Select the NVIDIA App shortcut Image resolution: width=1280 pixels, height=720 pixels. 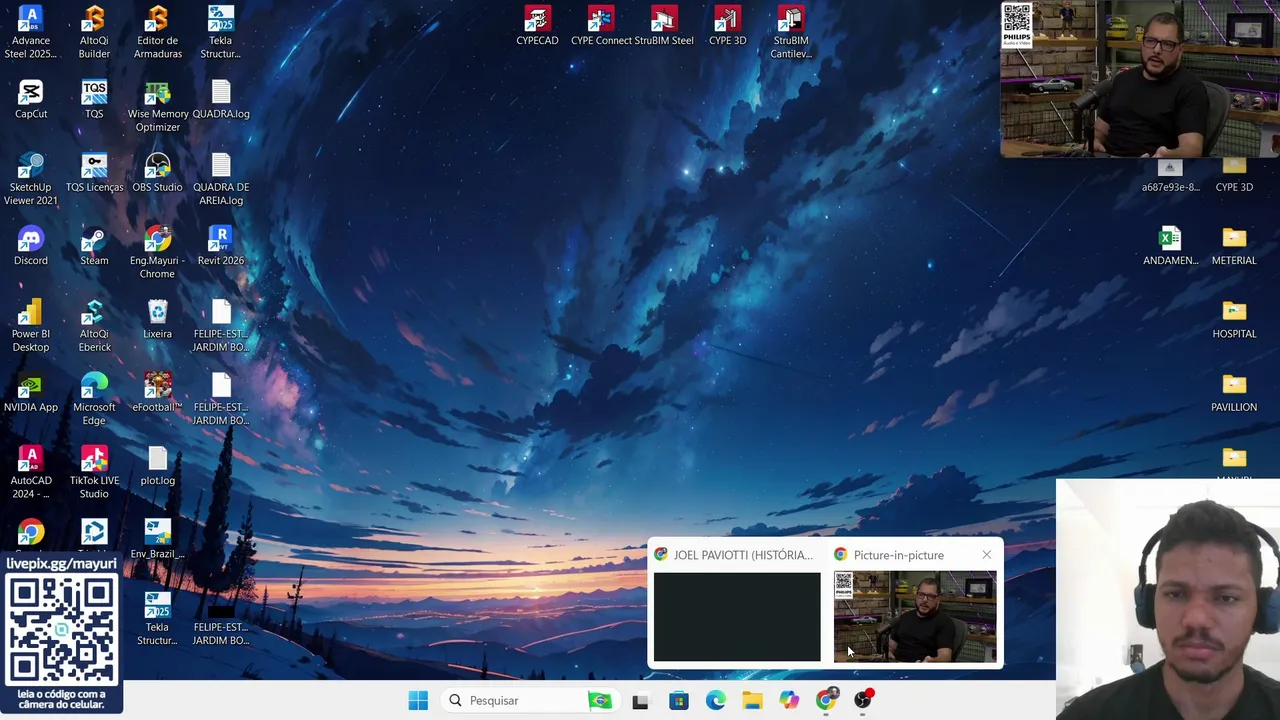point(31,393)
